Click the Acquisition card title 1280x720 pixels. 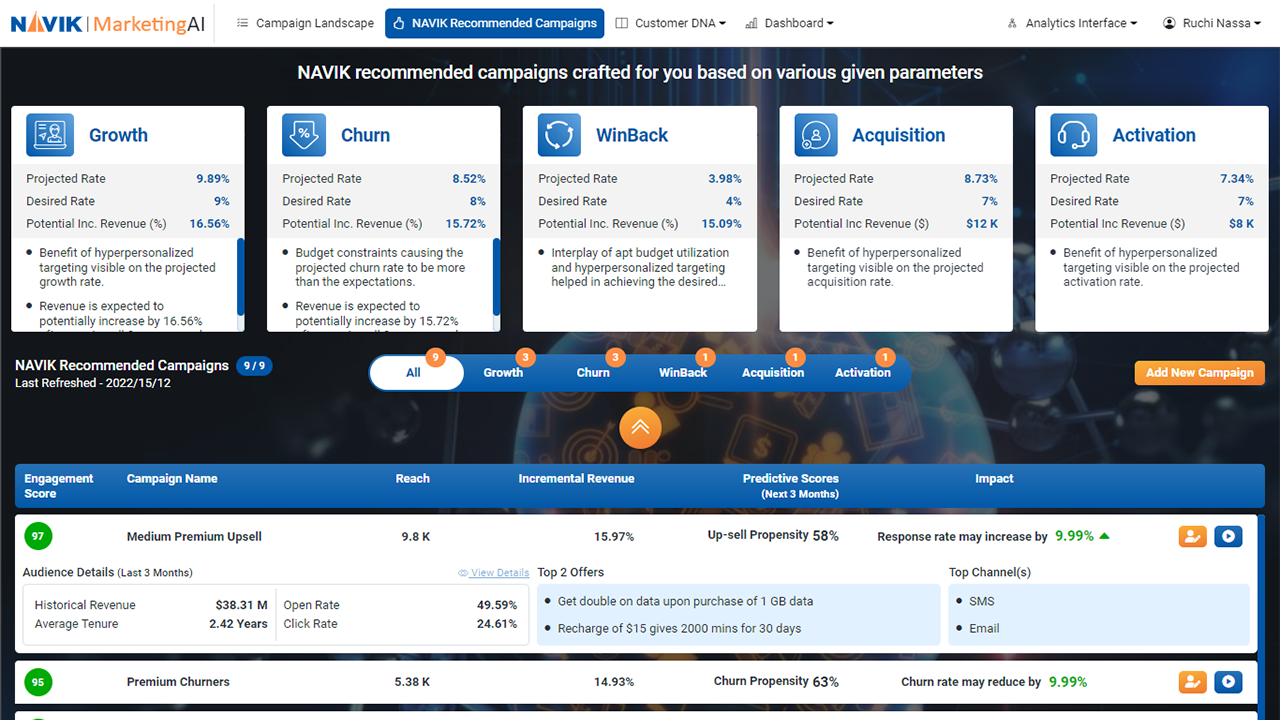898,135
